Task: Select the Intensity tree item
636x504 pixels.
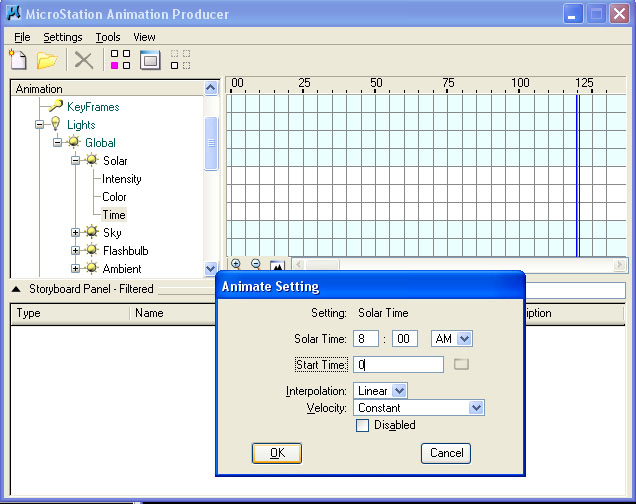Action: point(121,179)
